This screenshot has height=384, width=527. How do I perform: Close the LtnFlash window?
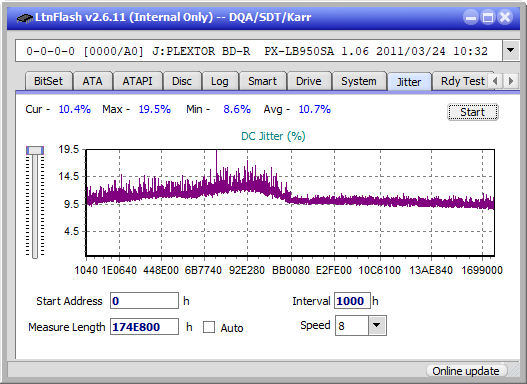click(505, 17)
